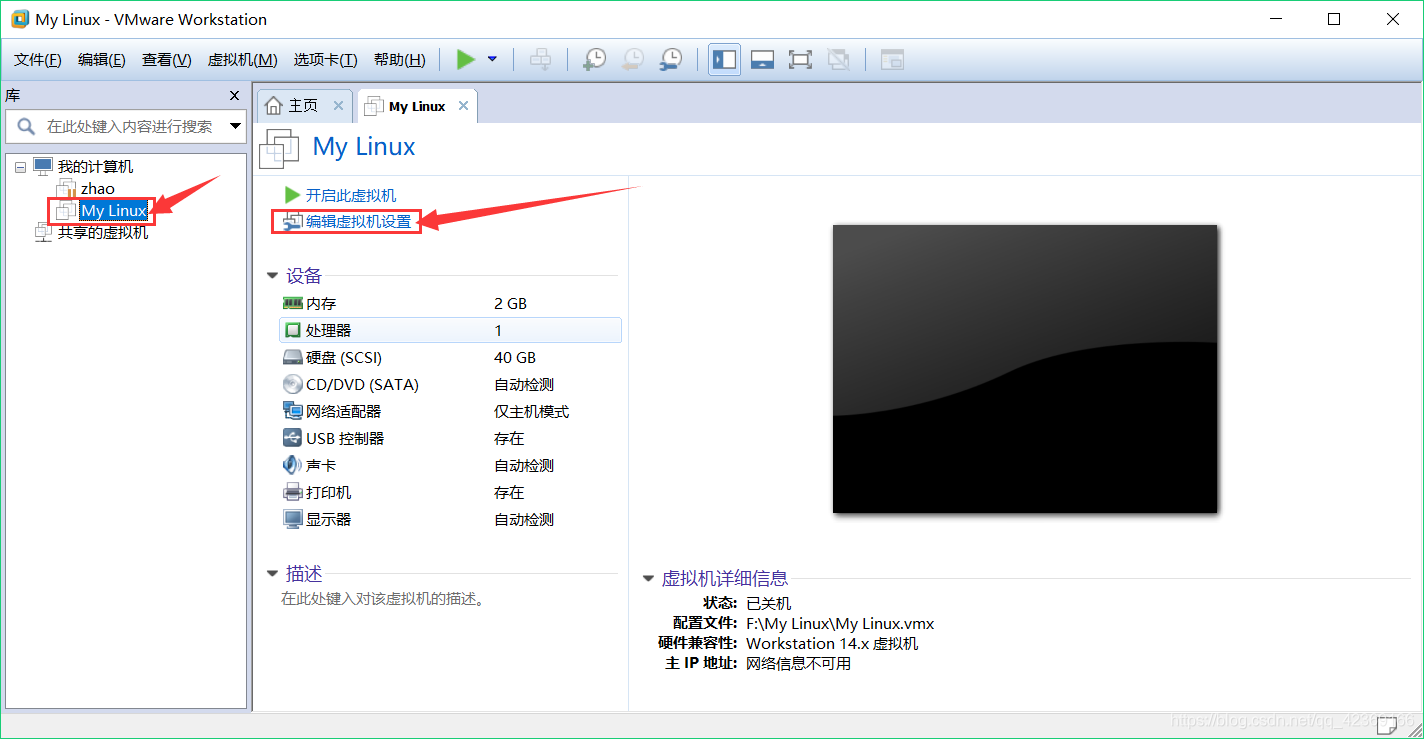
Task: Click the console view toolbar icon
Action: pyautogui.click(x=892, y=60)
